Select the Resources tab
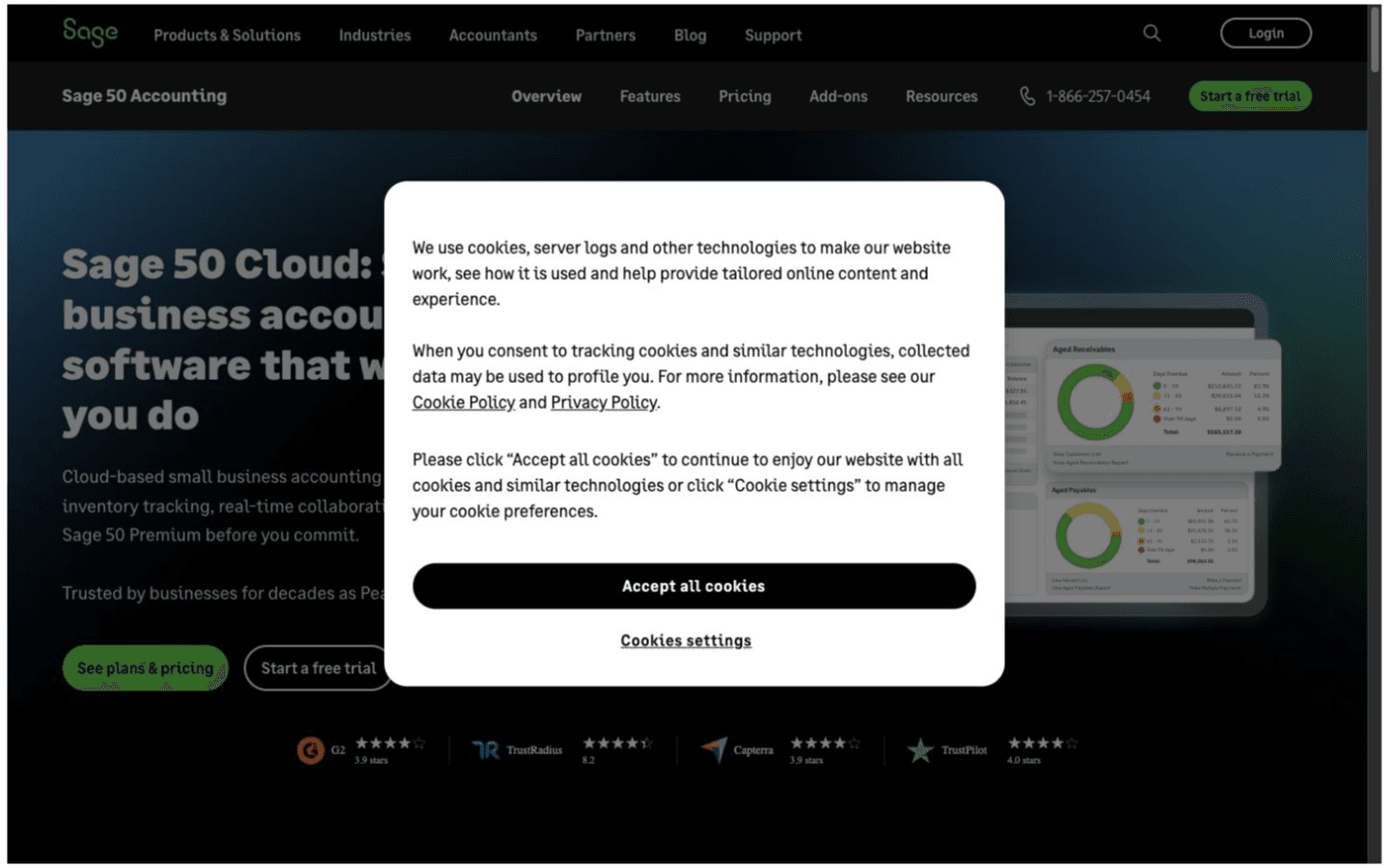Viewport: 1389px width, 868px height. pyautogui.click(x=941, y=95)
